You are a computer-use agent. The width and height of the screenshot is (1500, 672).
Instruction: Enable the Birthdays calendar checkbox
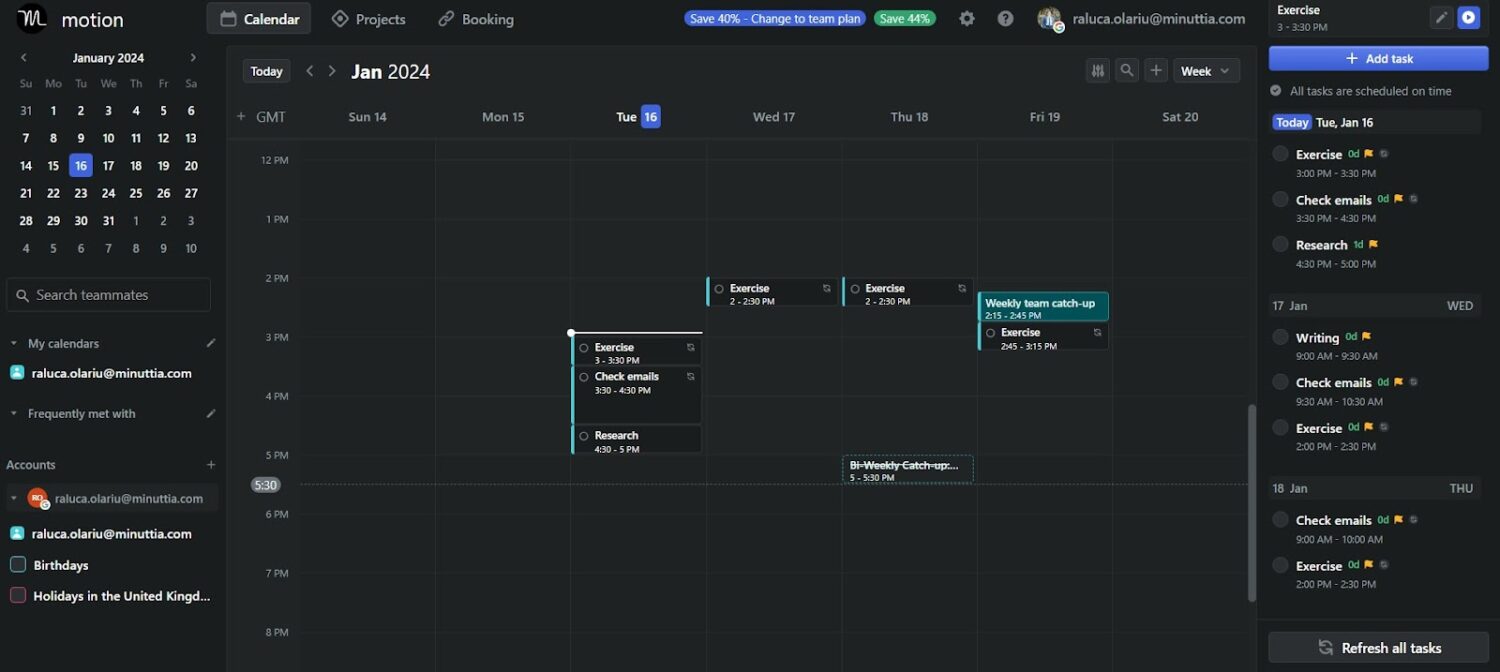point(17,565)
